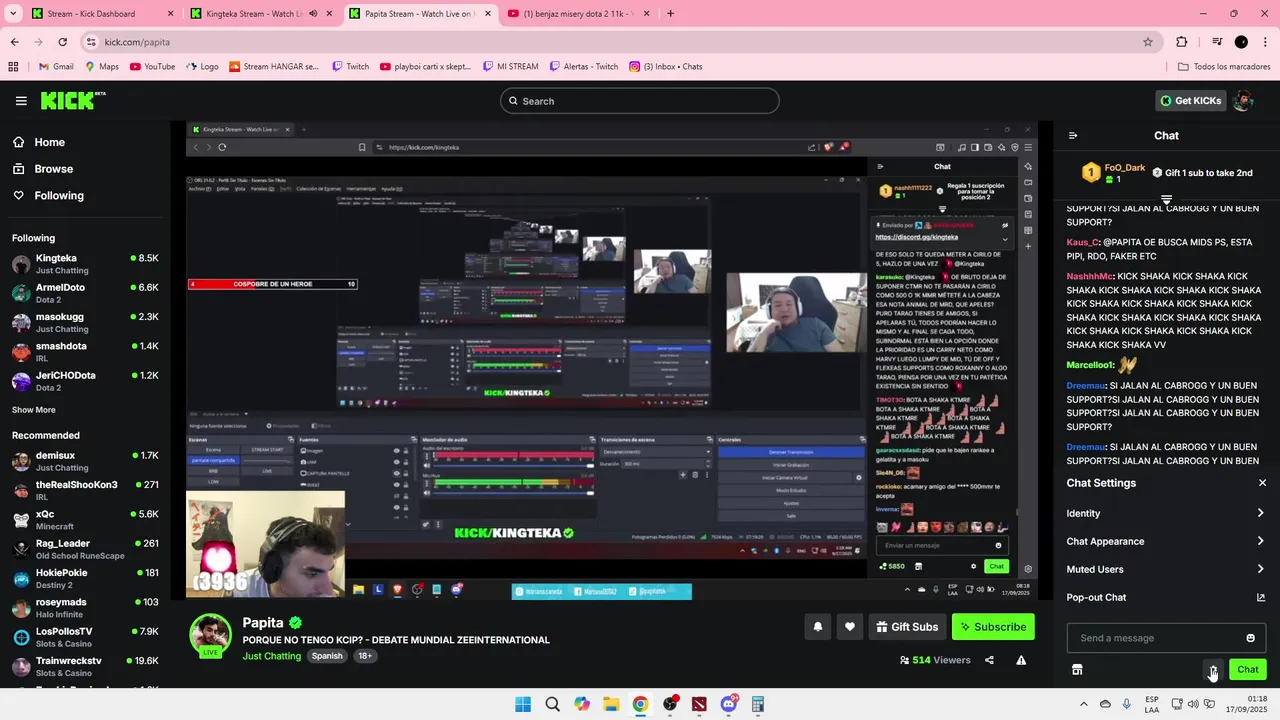Click the green Chat send button
The width and height of the screenshot is (1280, 720).
pyautogui.click(x=1247, y=670)
